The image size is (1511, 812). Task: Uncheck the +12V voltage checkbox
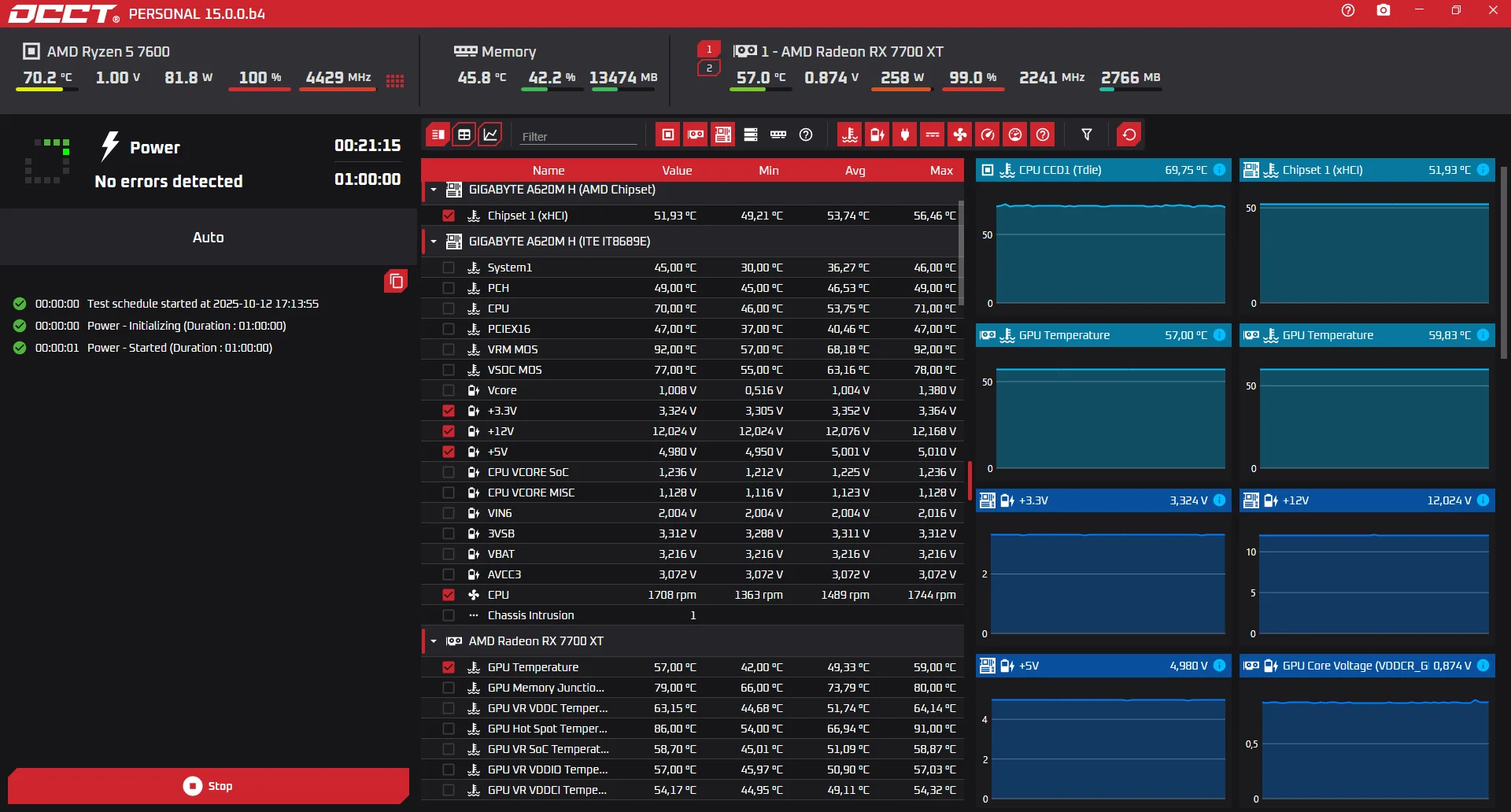click(x=449, y=431)
